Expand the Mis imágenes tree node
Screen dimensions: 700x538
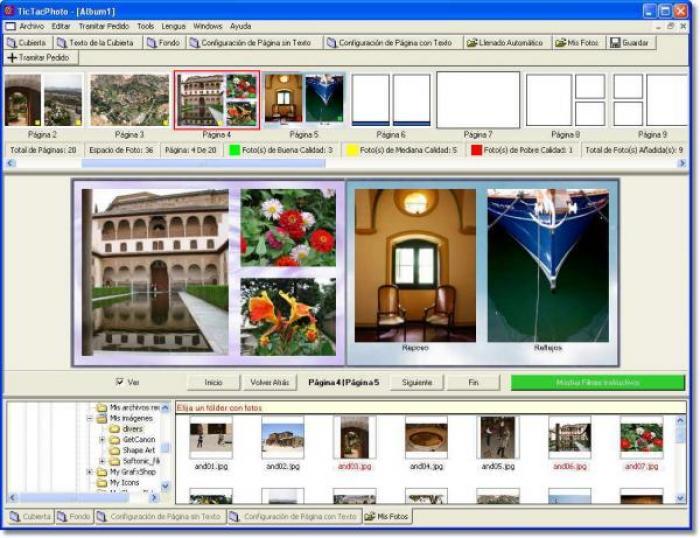click(90, 419)
